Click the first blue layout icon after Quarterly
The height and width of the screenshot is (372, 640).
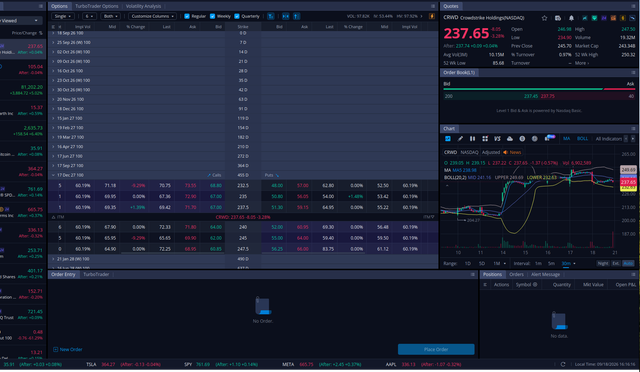(x=271, y=16)
